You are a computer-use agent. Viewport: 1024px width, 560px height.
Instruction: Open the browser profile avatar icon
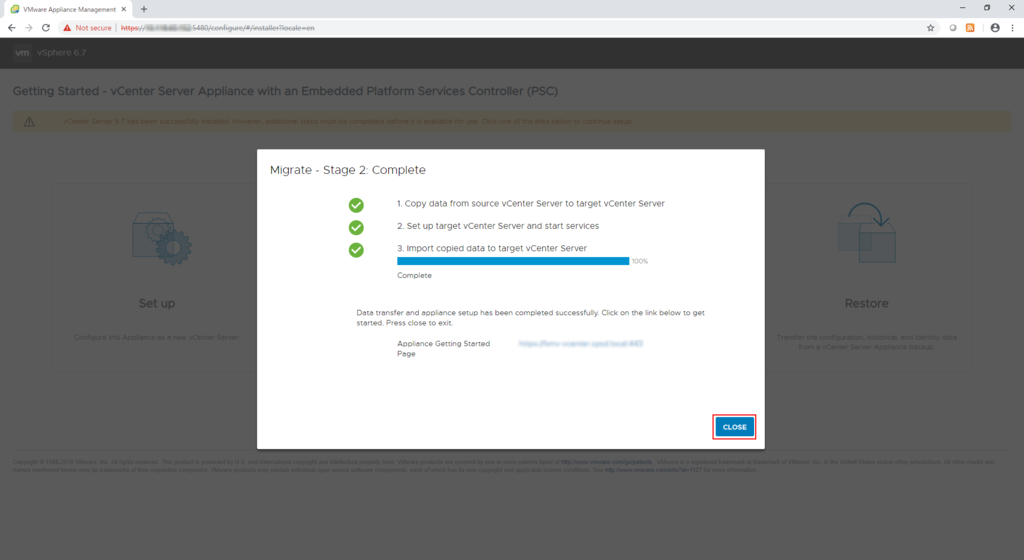pyautogui.click(x=995, y=28)
